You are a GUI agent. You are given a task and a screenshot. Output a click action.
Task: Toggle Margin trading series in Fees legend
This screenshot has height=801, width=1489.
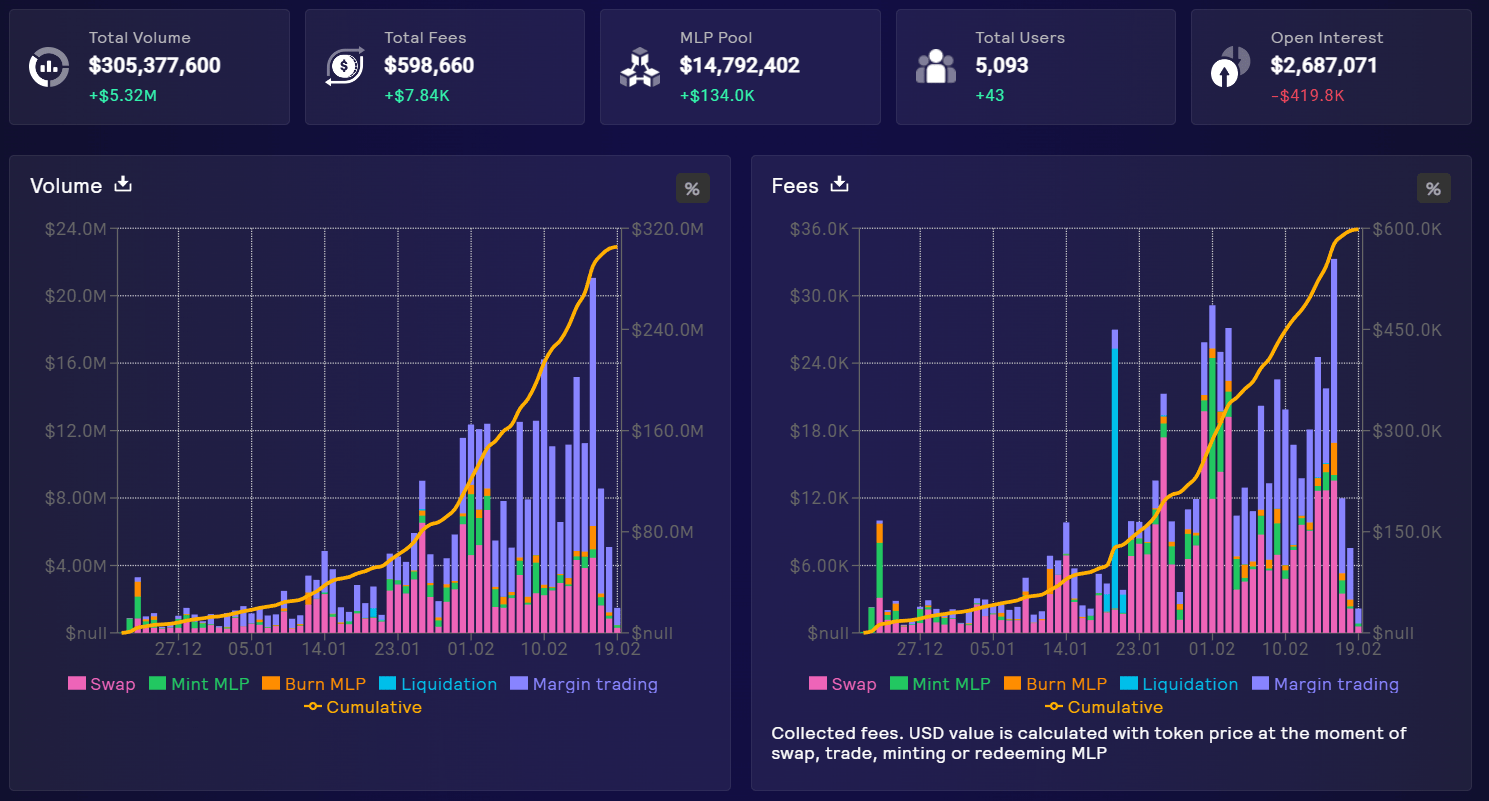[x=1325, y=684]
